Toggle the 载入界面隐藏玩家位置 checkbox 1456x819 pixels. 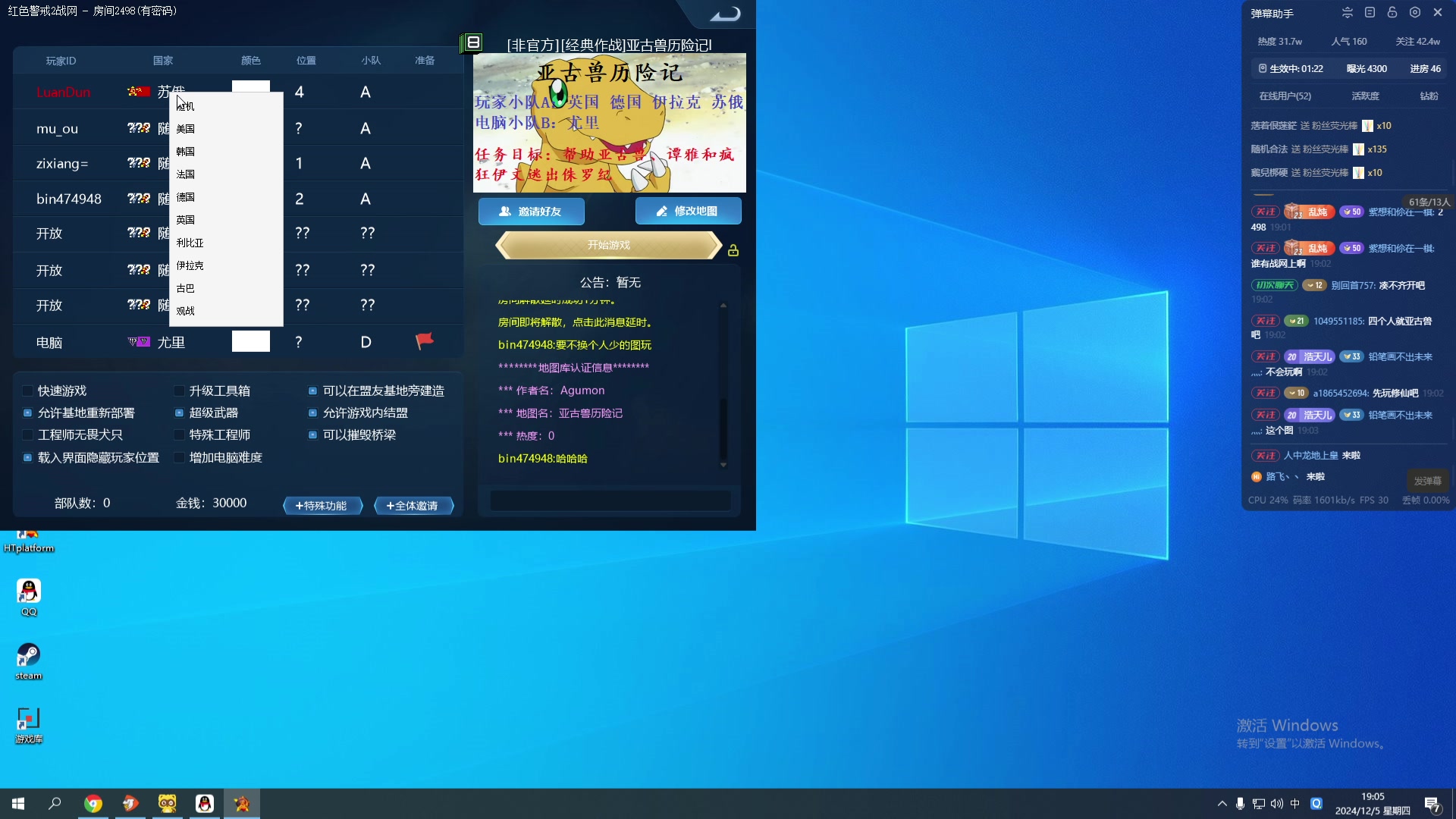tap(27, 458)
